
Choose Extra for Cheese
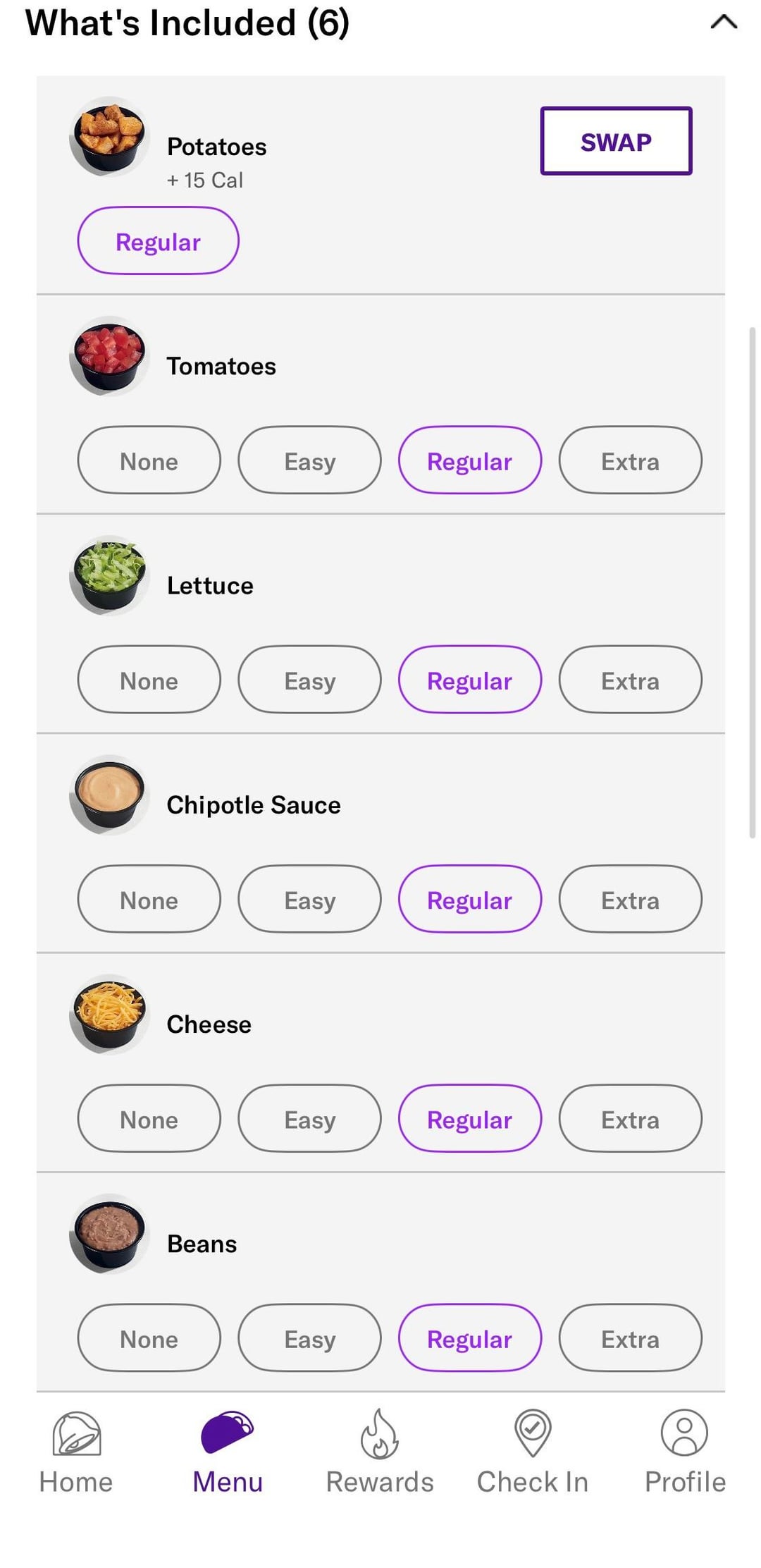630,1119
